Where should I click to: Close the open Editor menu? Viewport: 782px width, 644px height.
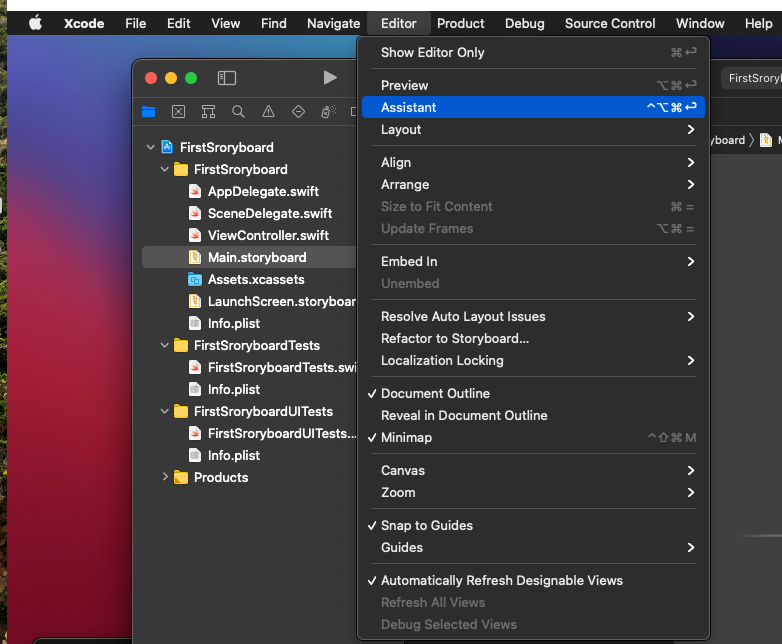click(398, 23)
